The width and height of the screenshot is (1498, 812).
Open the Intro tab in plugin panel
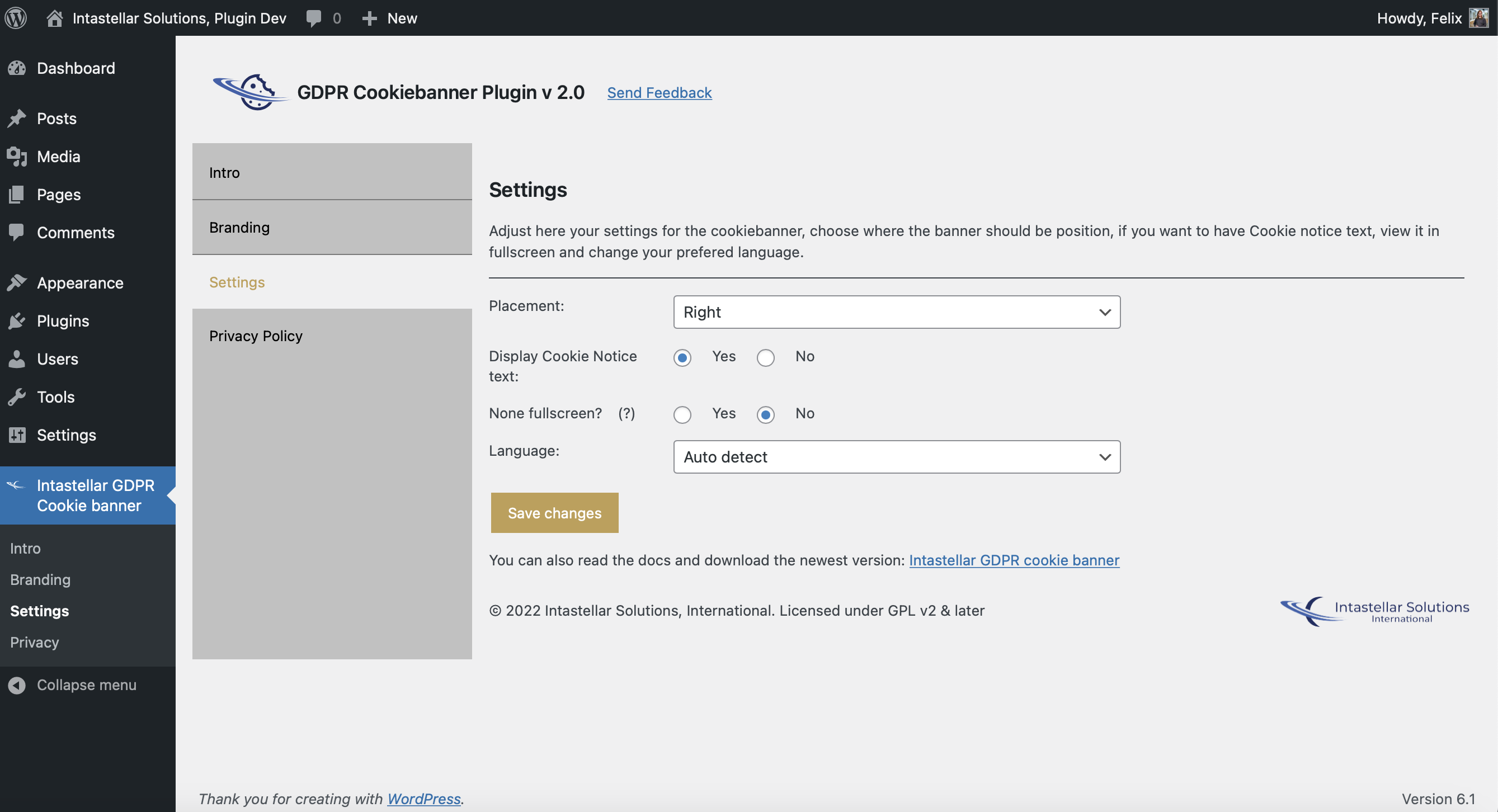click(332, 172)
